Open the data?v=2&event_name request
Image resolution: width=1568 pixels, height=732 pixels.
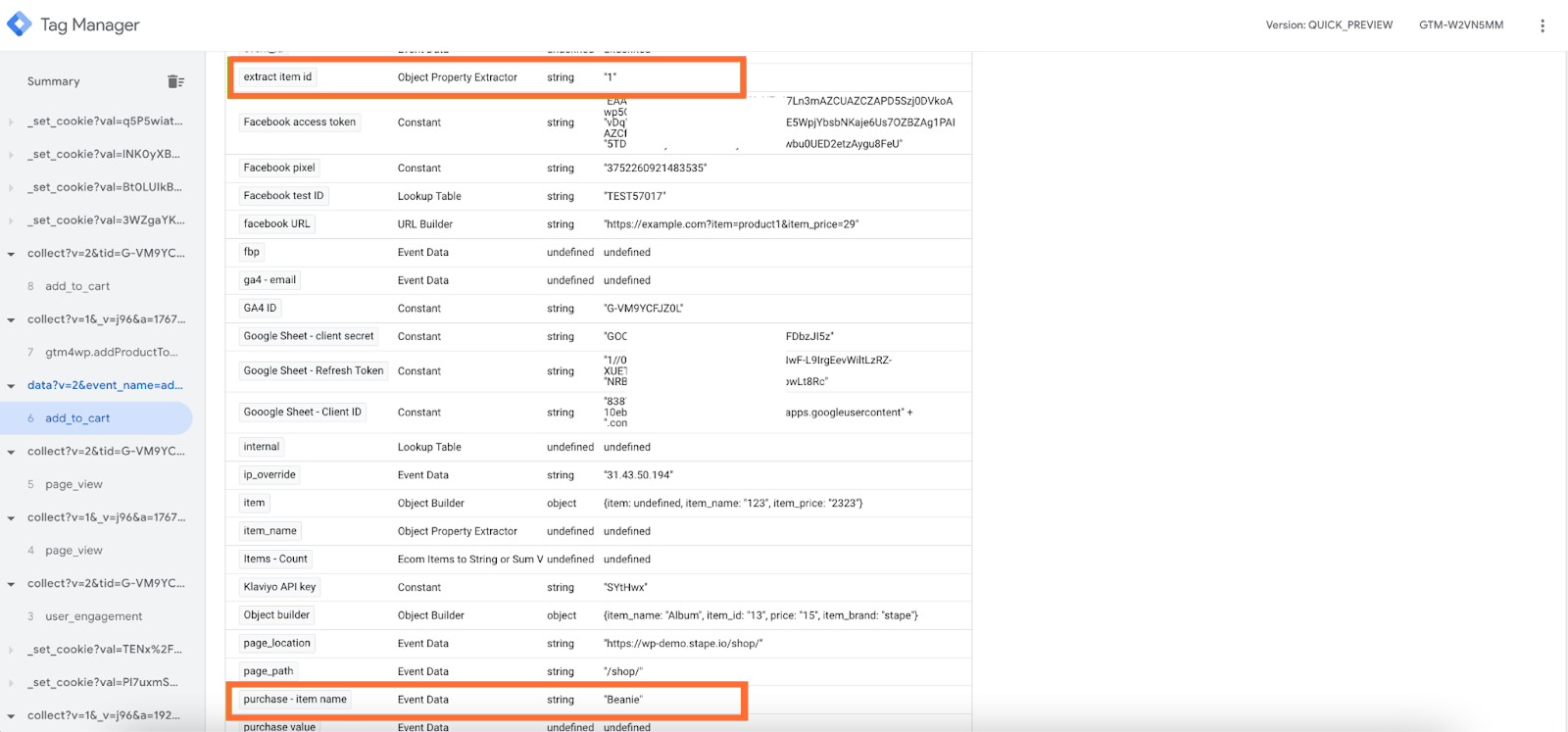click(x=105, y=385)
